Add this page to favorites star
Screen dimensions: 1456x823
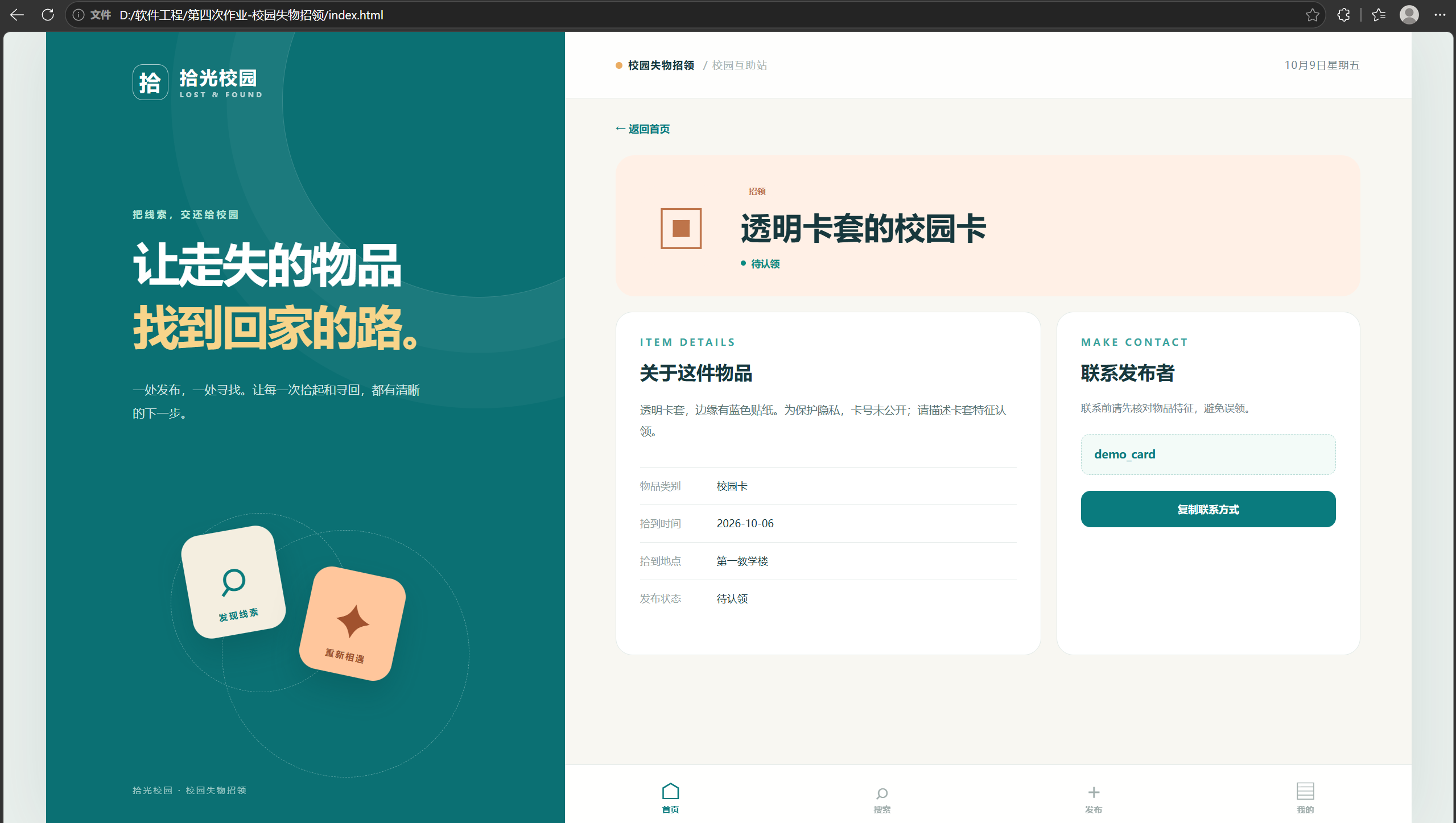pyautogui.click(x=1312, y=15)
